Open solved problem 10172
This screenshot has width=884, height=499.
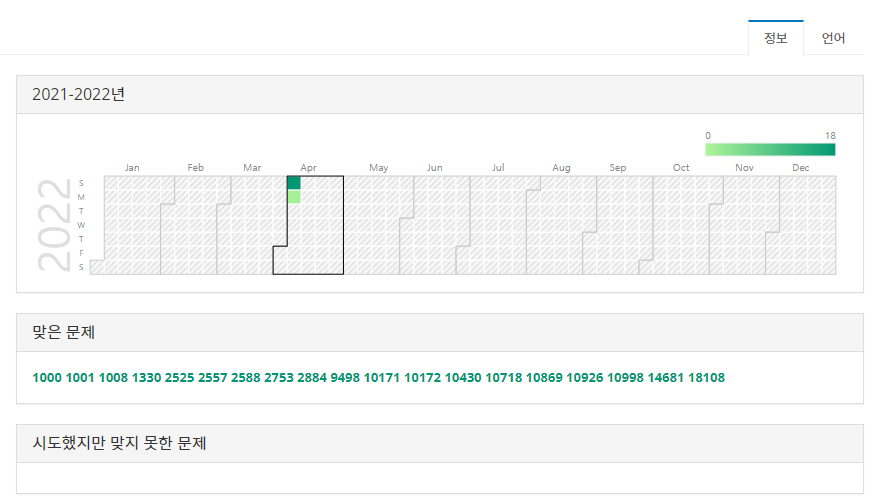coord(422,378)
